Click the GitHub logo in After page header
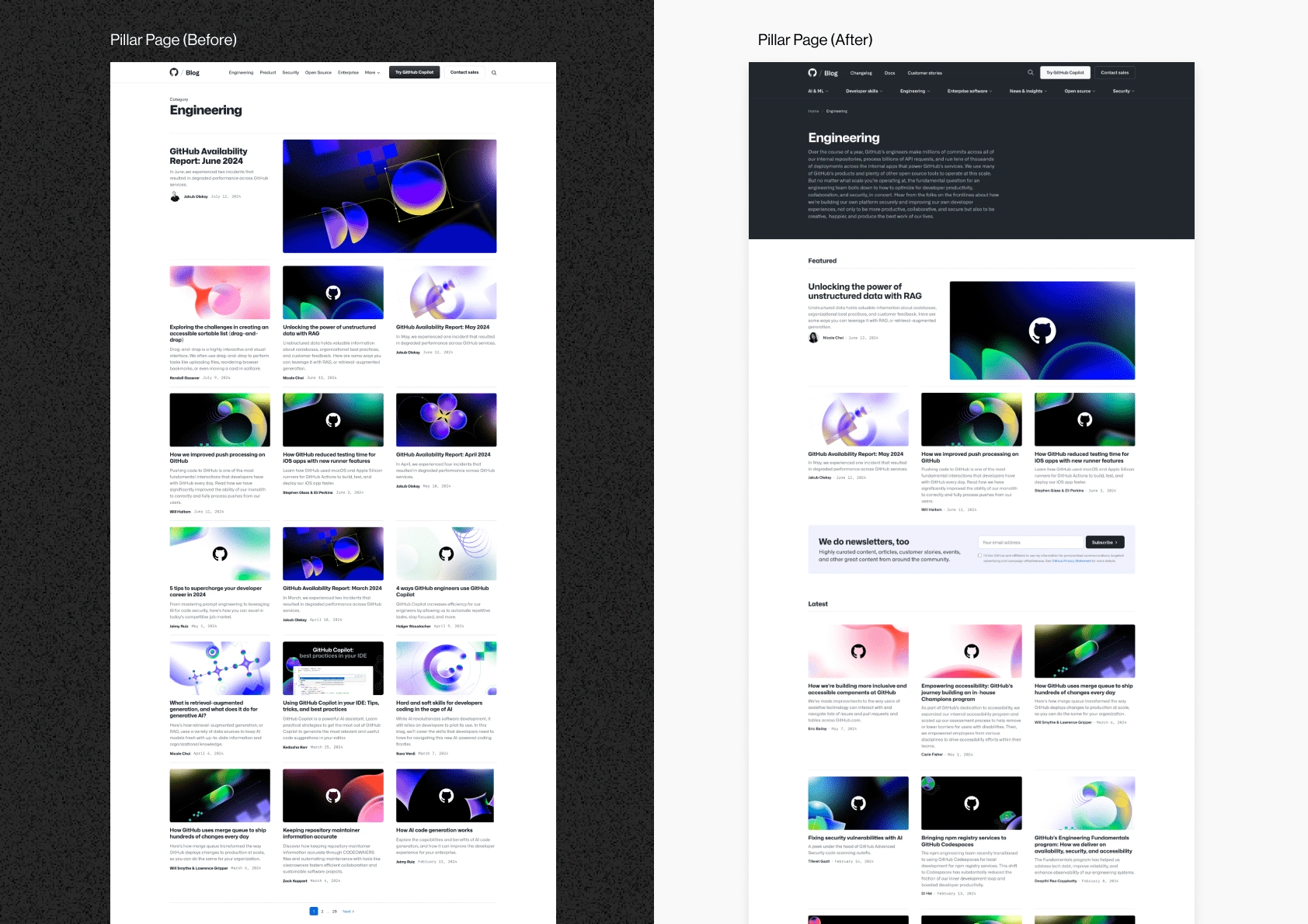Screen dimensions: 1308x924 click(x=812, y=73)
